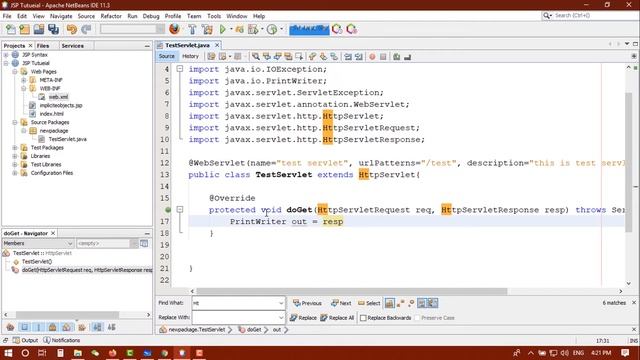Click the Replace button
The width and height of the screenshot is (640, 360).
point(303,318)
